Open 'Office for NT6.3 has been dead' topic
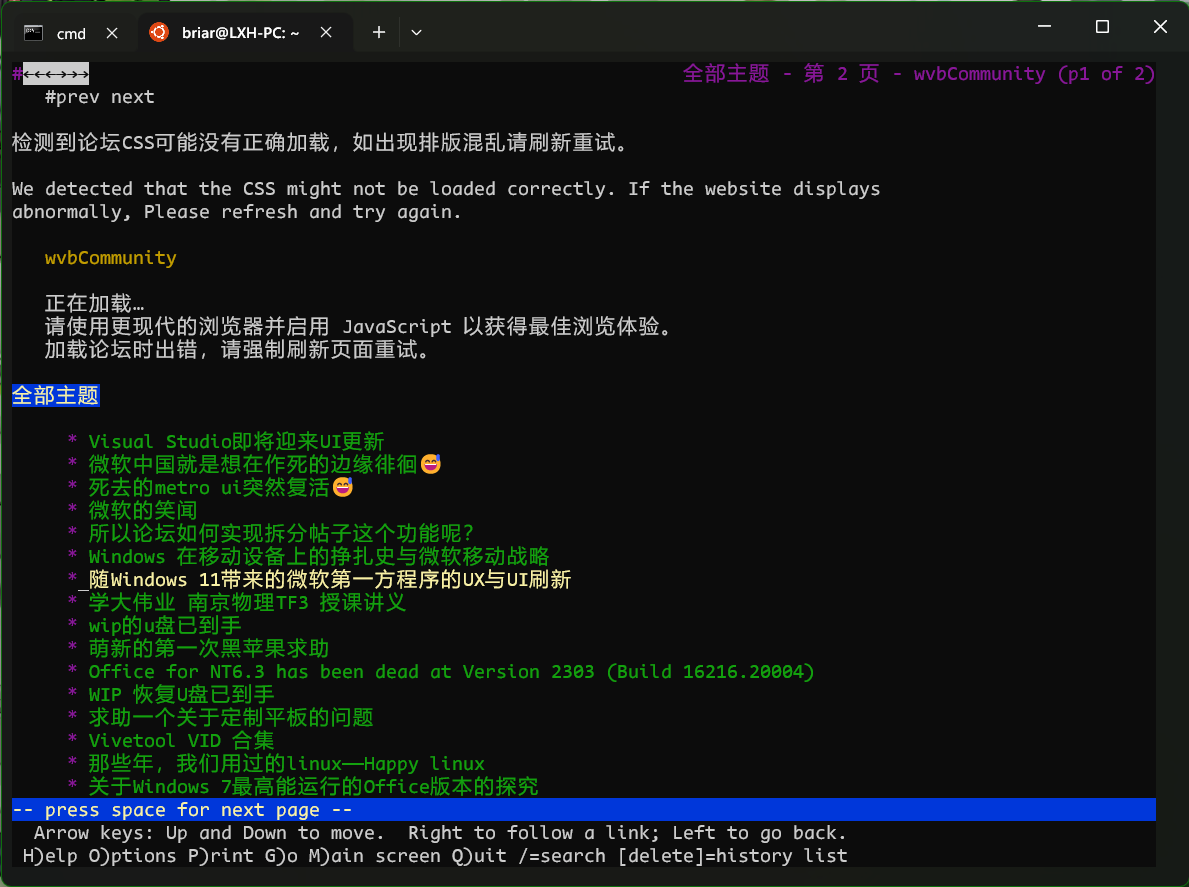The height and width of the screenshot is (887, 1189). 451,672
